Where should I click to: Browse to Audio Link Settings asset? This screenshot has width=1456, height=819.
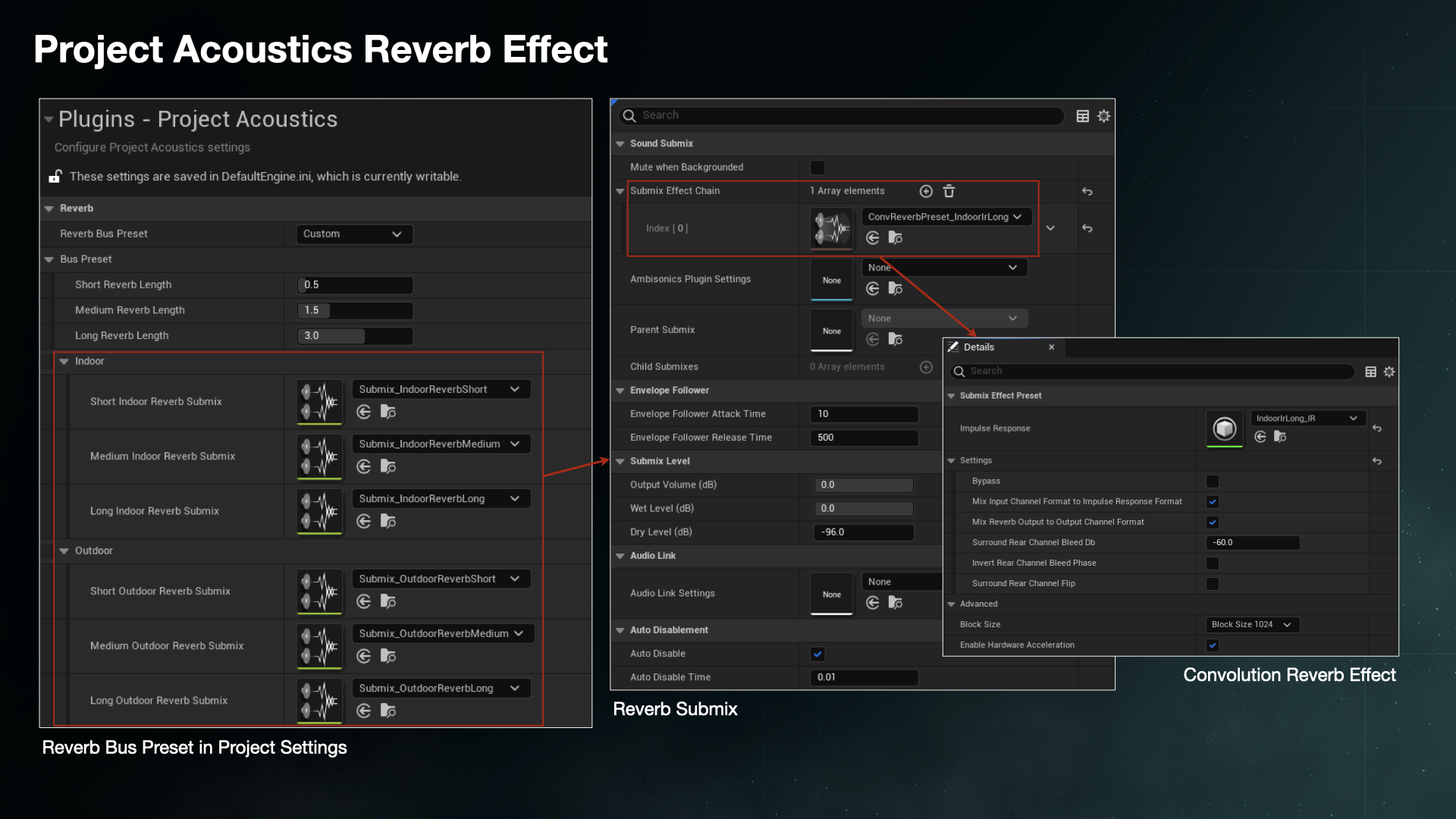[x=896, y=603]
